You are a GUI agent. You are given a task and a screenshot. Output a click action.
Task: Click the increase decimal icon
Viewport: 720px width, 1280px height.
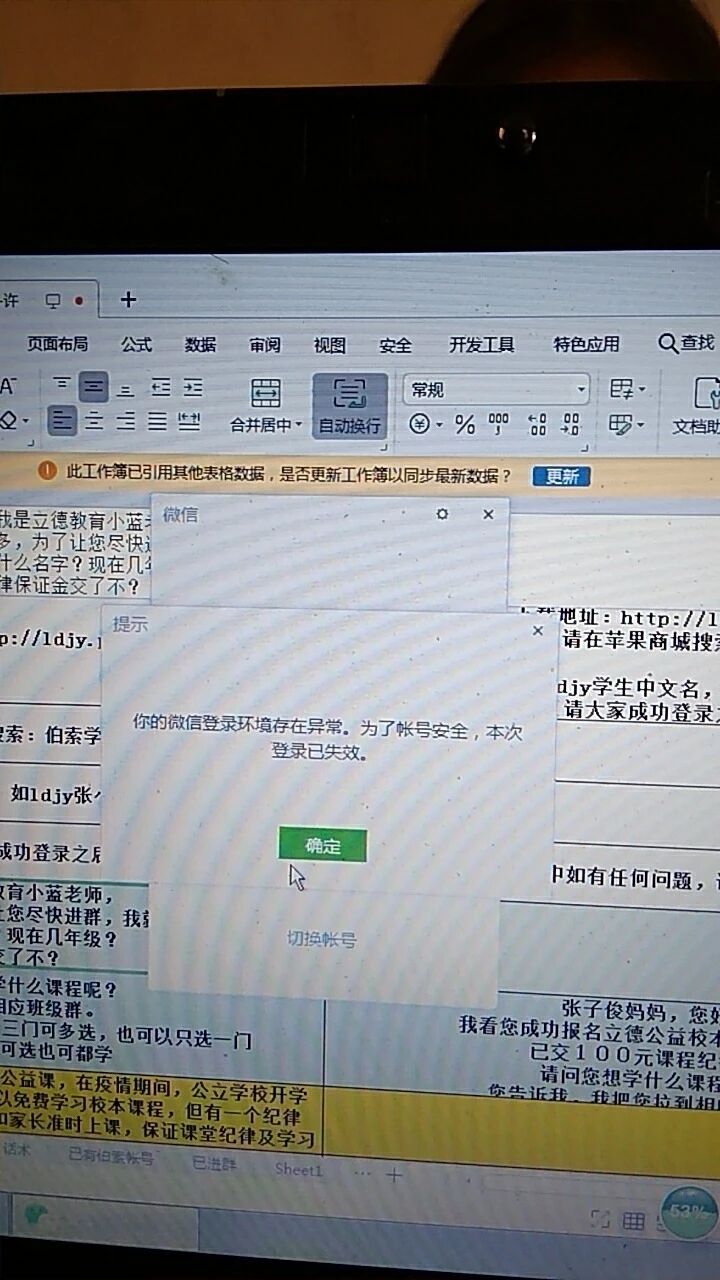click(537, 425)
